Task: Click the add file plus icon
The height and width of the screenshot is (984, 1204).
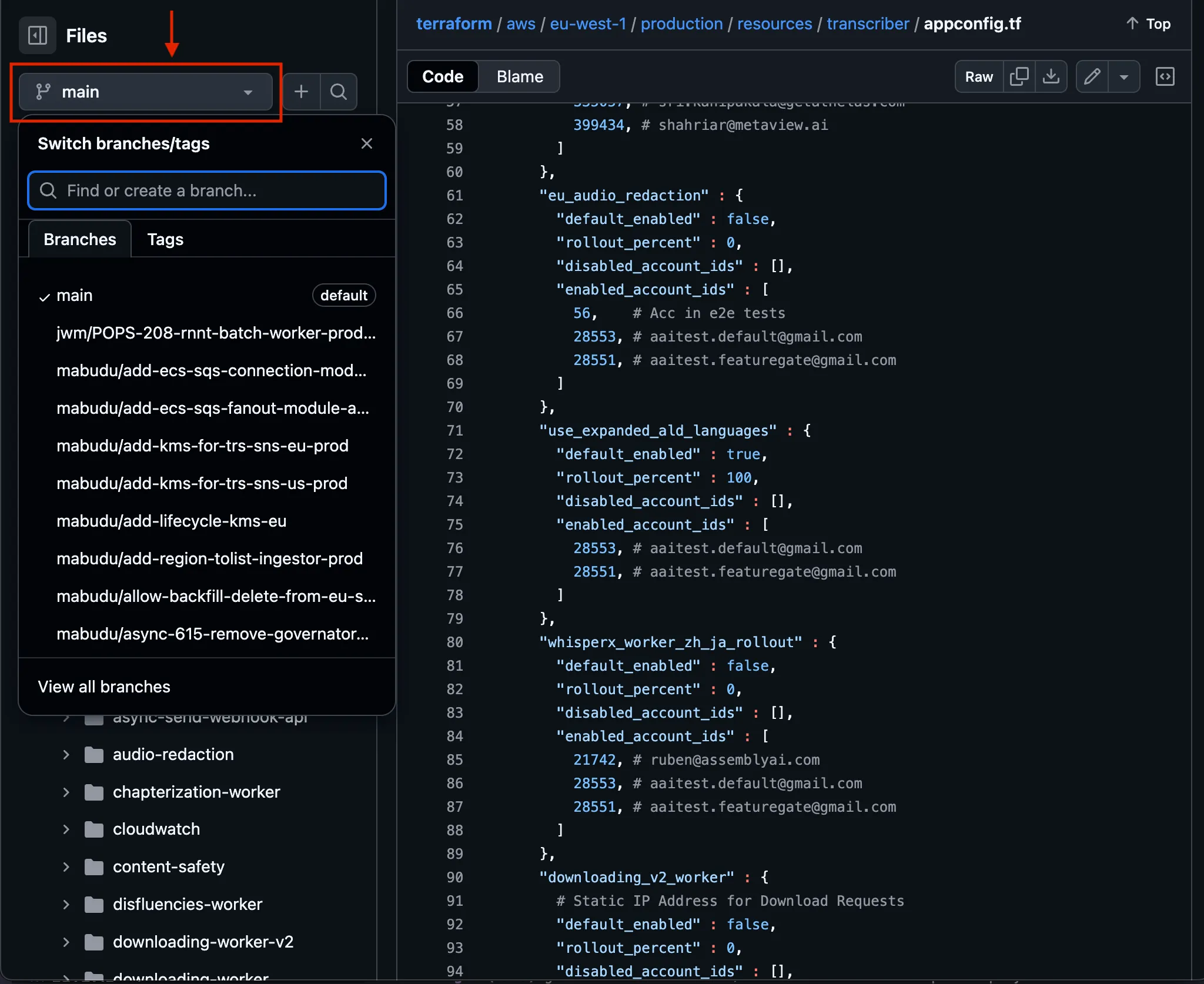Action: (301, 92)
